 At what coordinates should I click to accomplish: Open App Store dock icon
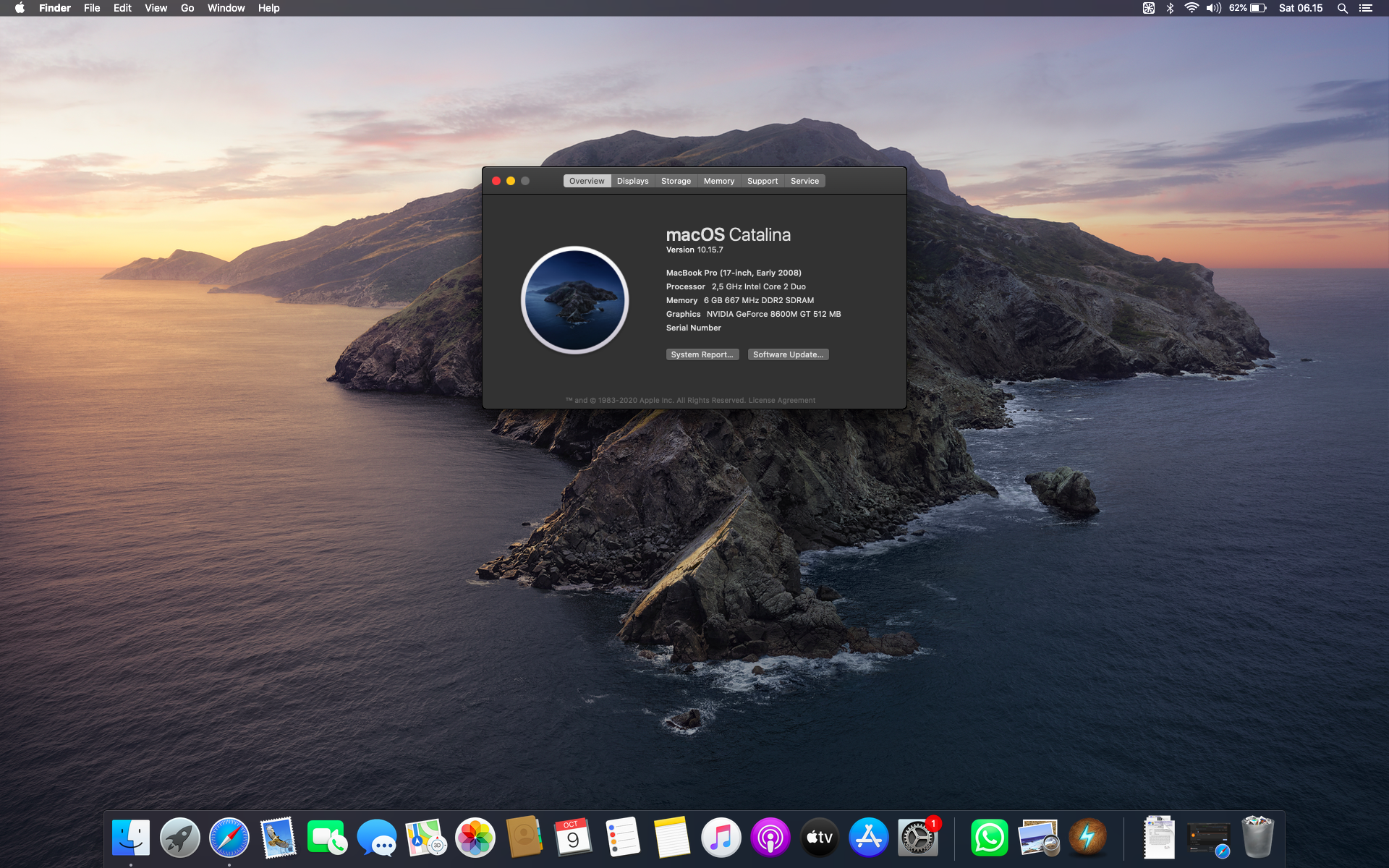click(868, 838)
